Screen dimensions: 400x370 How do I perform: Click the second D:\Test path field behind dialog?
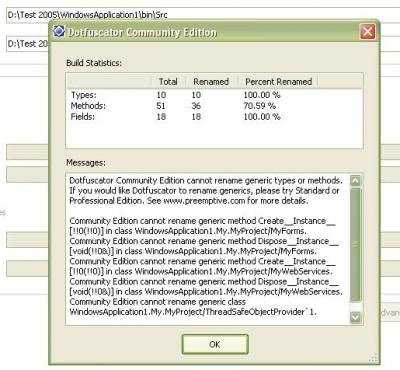pyautogui.click(x=27, y=44)
